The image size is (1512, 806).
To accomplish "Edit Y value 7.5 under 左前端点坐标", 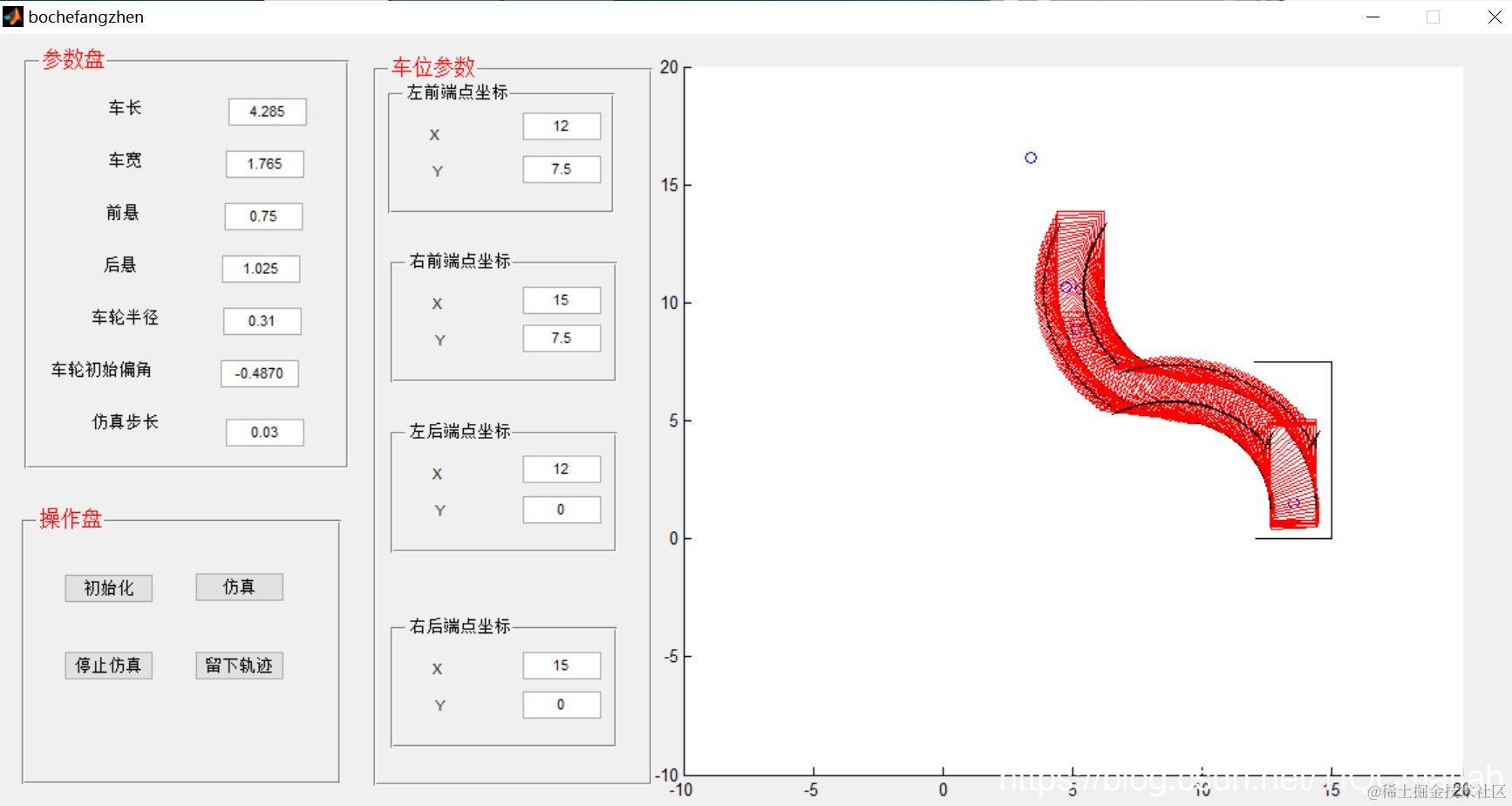I will (562, 168).
